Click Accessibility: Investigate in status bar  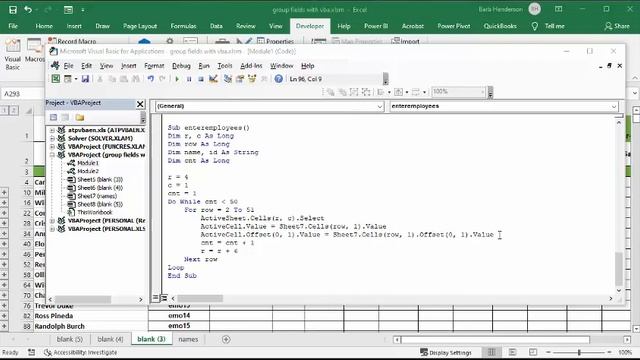pos(80,352)
